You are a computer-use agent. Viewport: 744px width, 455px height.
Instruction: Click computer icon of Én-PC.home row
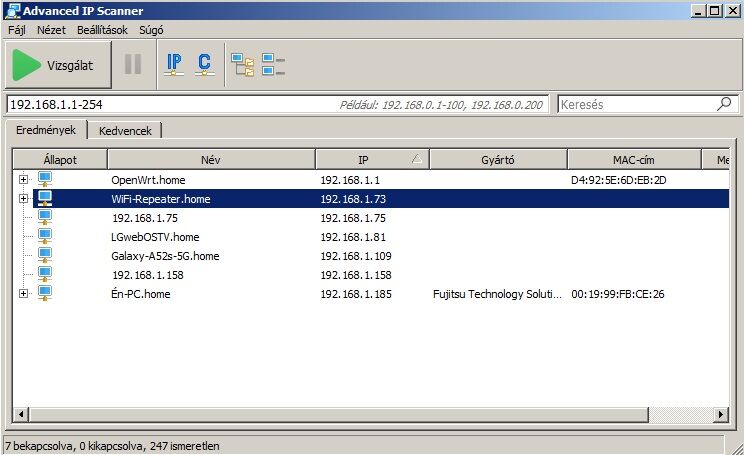tap(45, 293)
